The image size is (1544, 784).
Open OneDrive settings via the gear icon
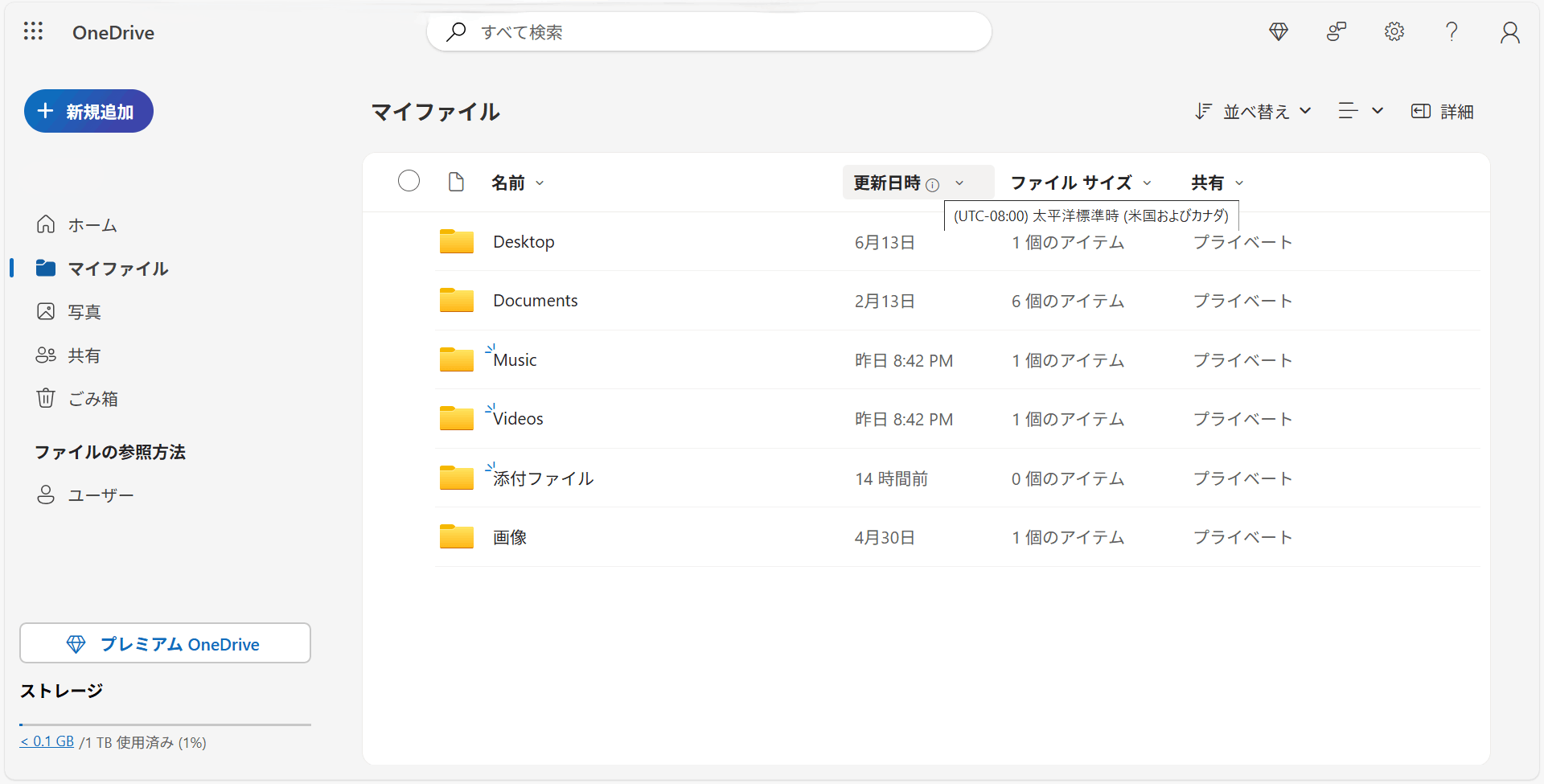(x=1394, y=31)
